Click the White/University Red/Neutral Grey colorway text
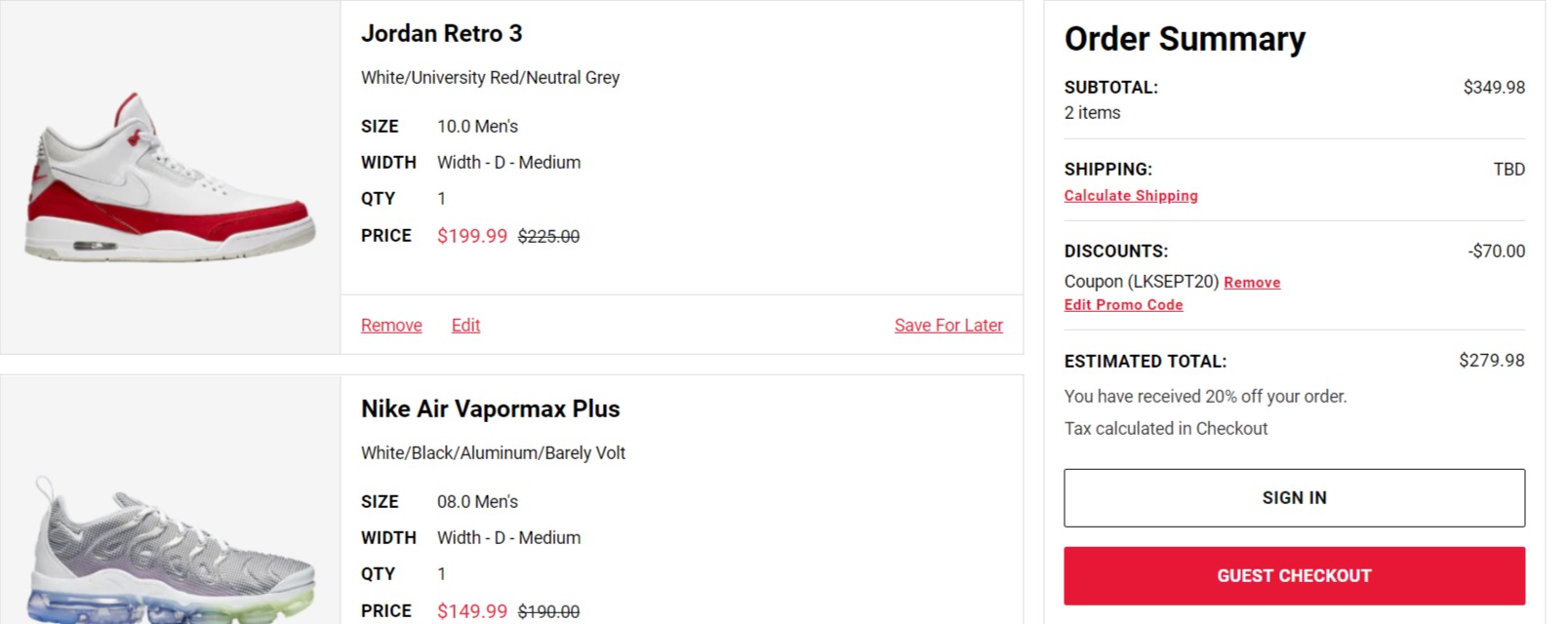 tap(490, 77)
